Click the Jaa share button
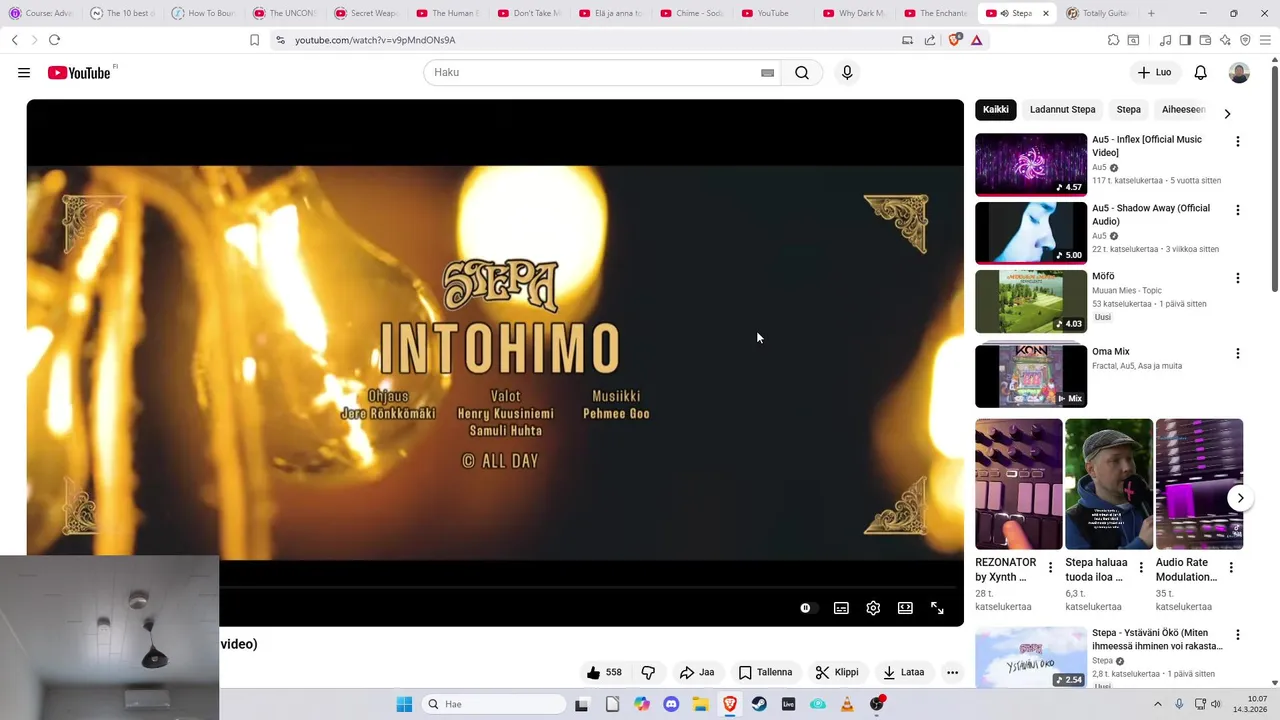Image resolution: width=1280 pixels, height=720 pixels. [697, 673]
